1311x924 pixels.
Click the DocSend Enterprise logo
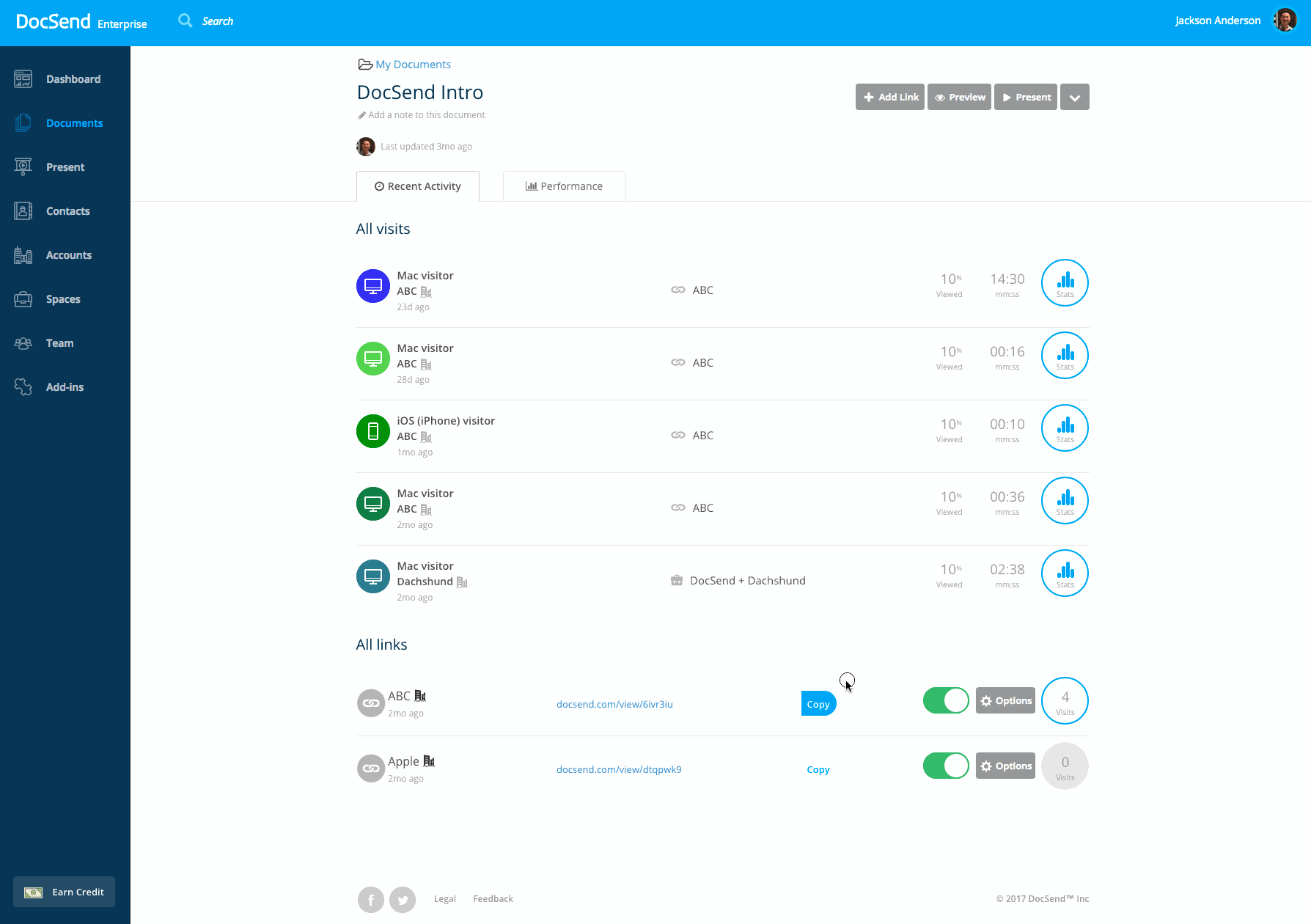(81, 21)
